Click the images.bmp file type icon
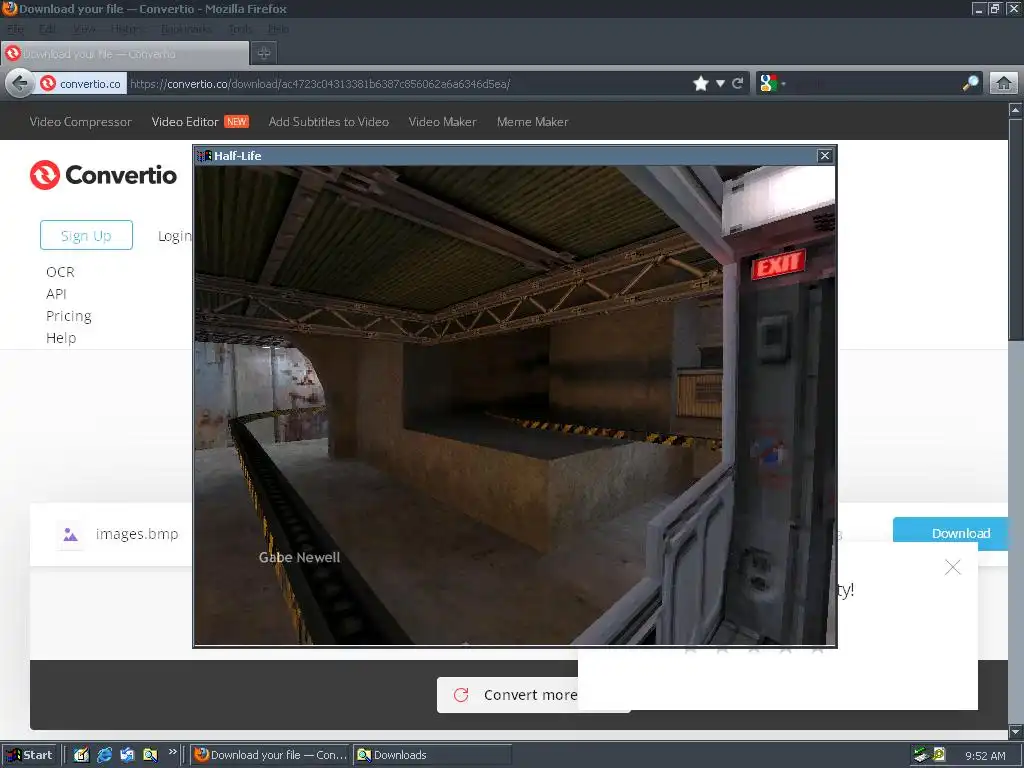 (71, 535)
